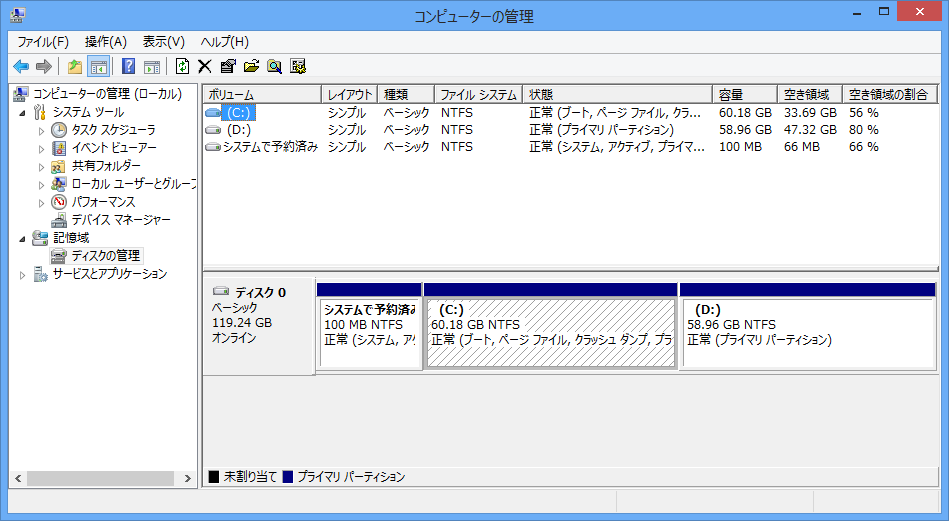949x521 pixels.
Task: Click the rightmost settings view toolbar icon
Action: 298,67
